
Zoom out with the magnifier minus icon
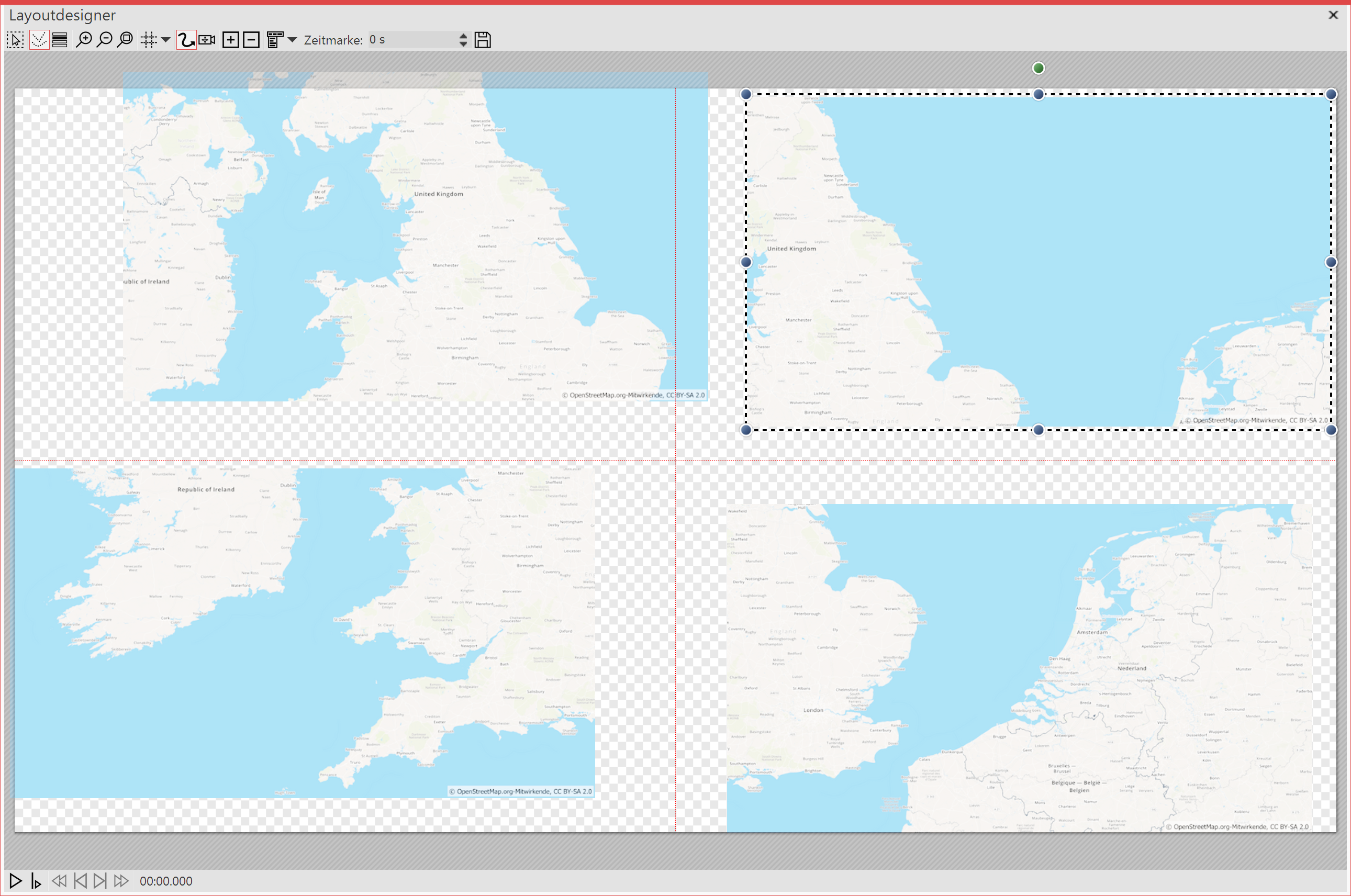pyautogui.click(x=105, y=39)
